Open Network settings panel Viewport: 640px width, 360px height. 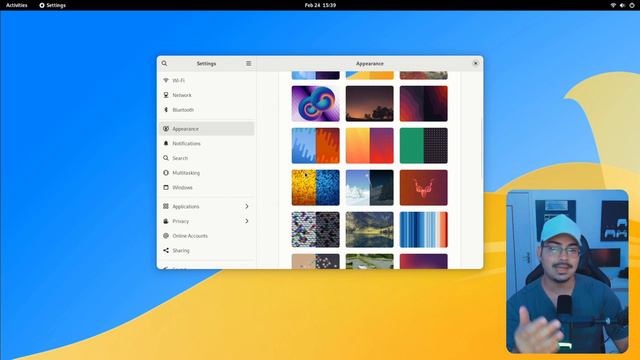[207, 95]
